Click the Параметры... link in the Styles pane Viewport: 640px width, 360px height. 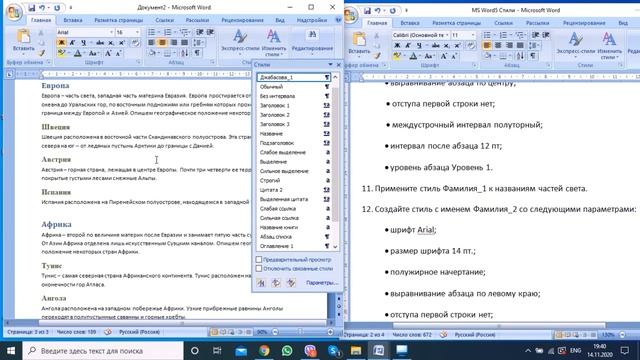[322, 282]
